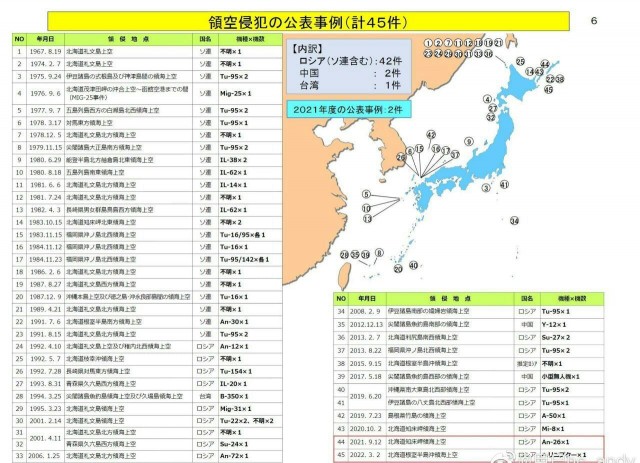Screen dimensions: 640x463
Task: Click date cell 2008. 2. 9
Action: [x=367, y=312]
